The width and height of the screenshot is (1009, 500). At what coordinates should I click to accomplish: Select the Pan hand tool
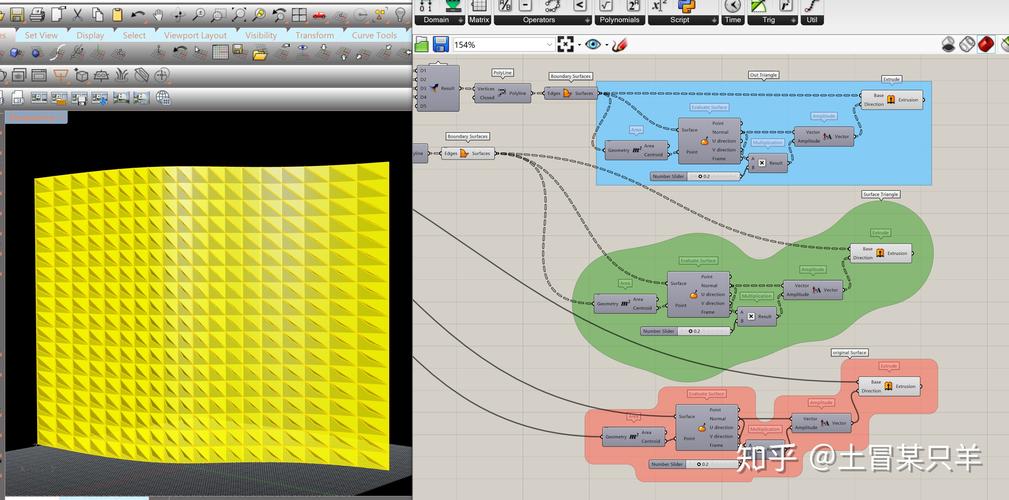click(x=158, y=14)
